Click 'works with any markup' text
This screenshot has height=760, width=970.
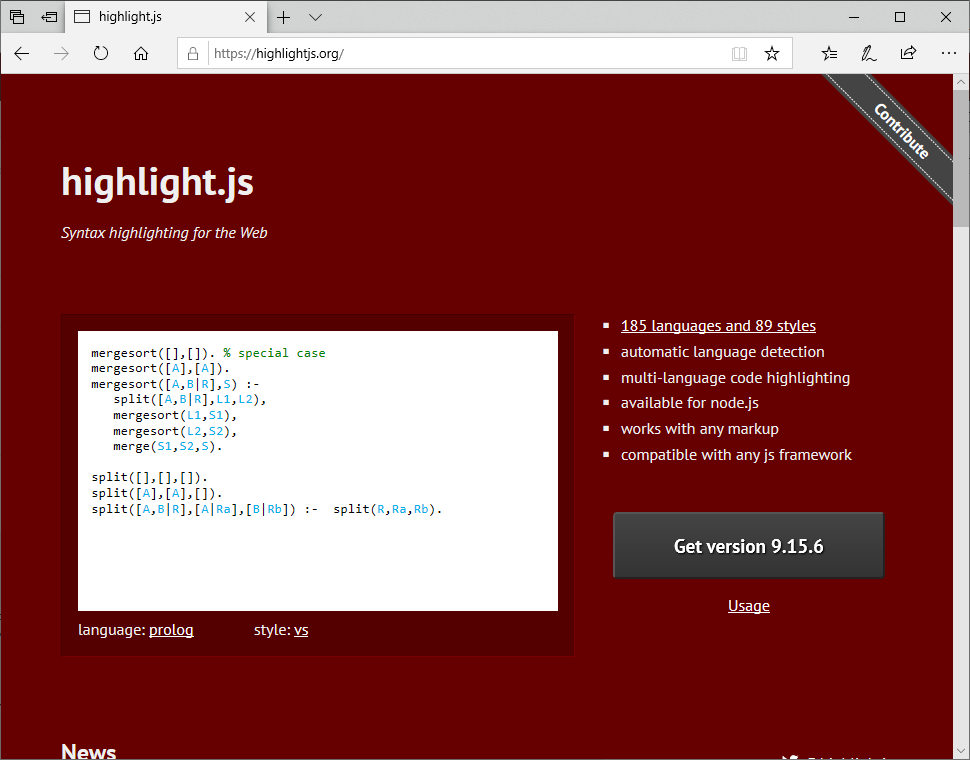pos(700,429)
